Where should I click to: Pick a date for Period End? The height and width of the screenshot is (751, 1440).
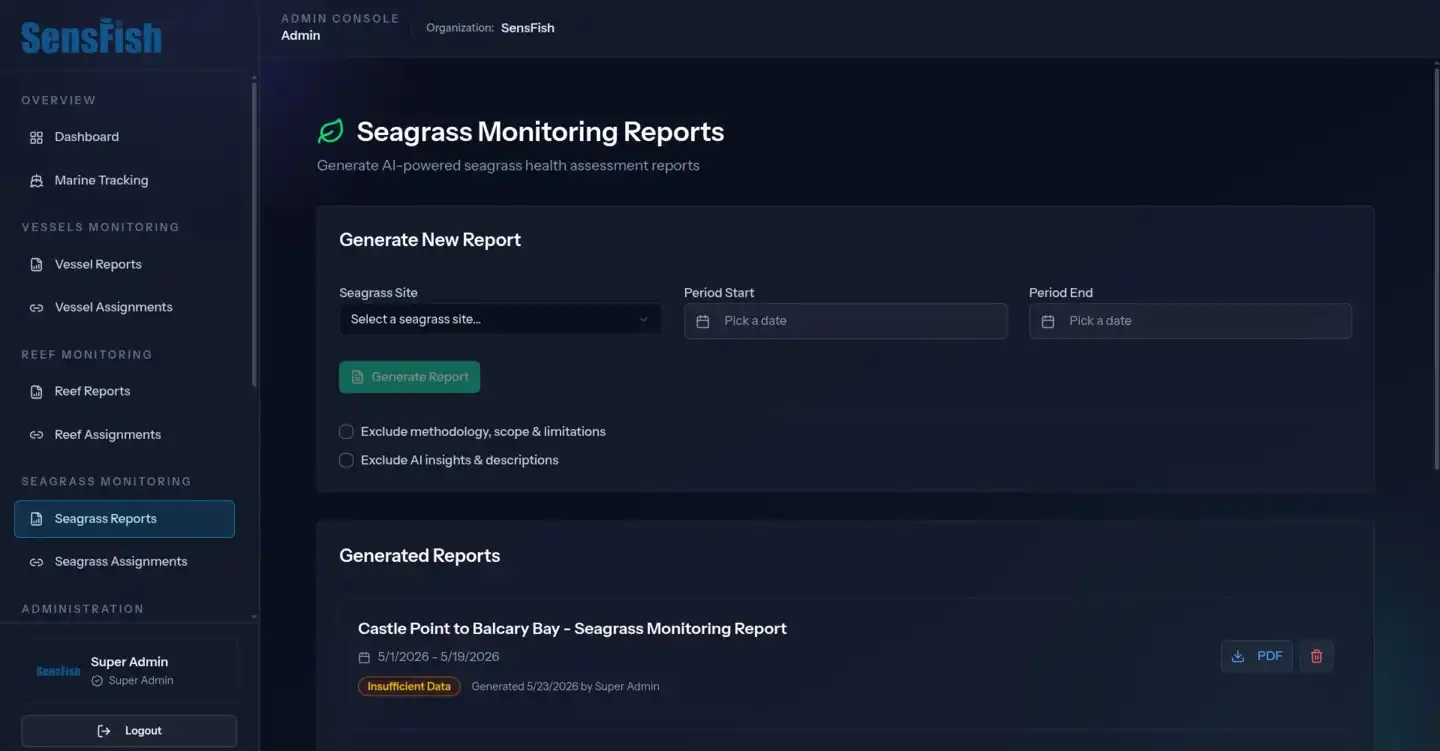(1191, 321)
